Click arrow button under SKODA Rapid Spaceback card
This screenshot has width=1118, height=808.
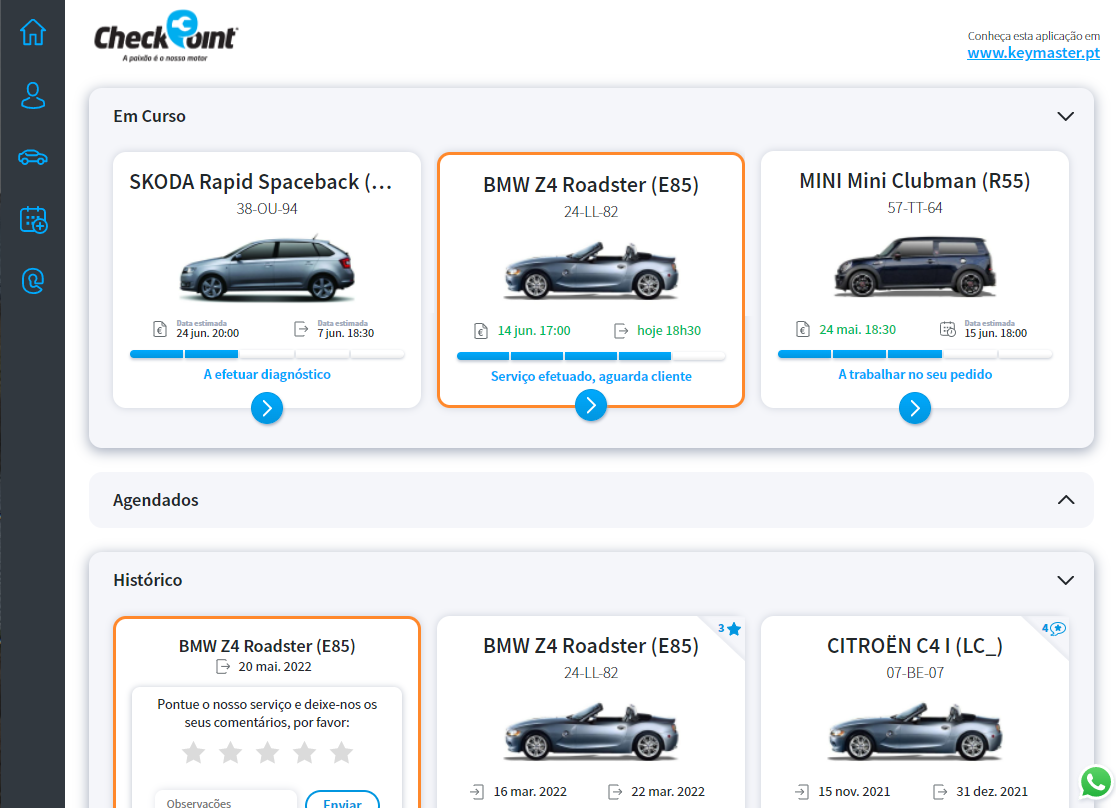(267, 408)
